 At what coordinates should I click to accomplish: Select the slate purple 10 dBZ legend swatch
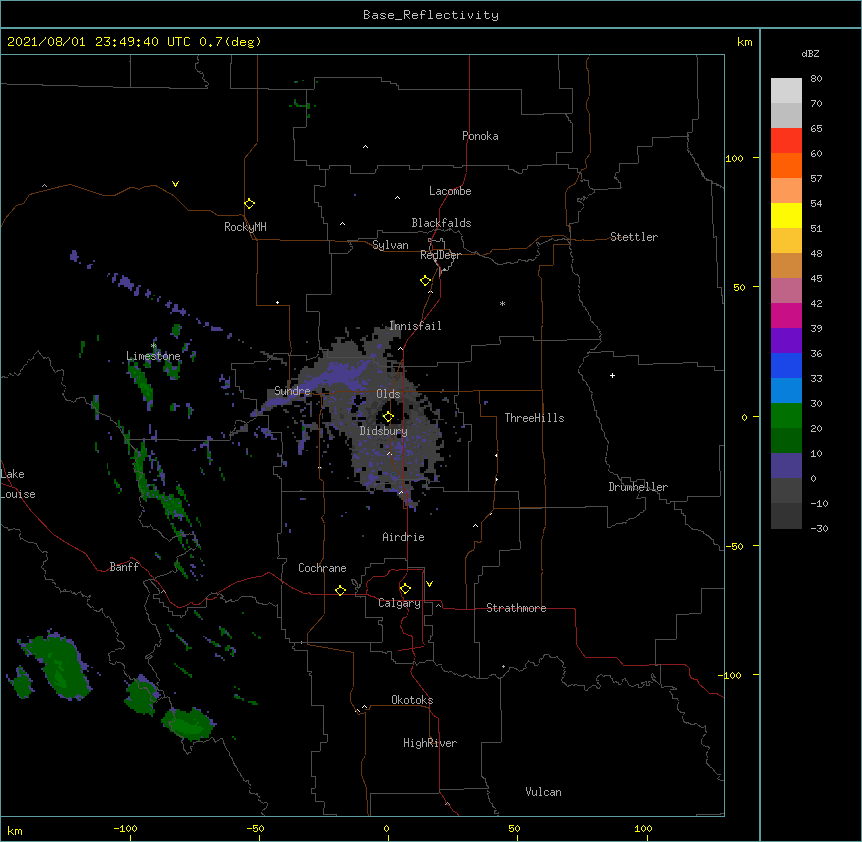click(786, 466)
